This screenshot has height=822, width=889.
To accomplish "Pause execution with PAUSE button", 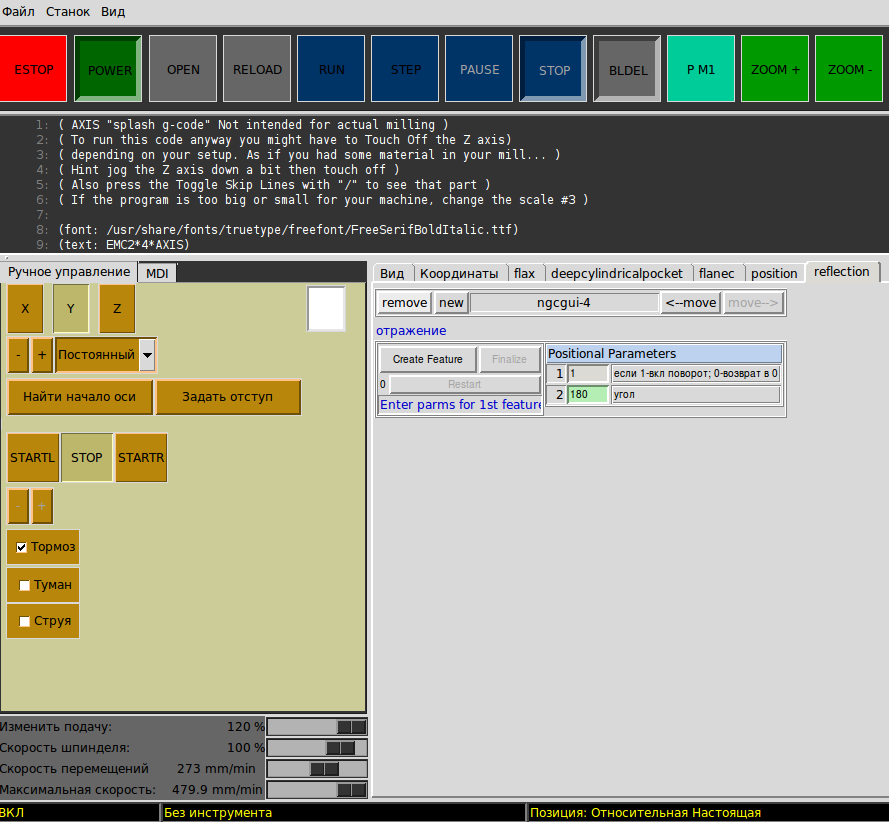I will 479,69.
